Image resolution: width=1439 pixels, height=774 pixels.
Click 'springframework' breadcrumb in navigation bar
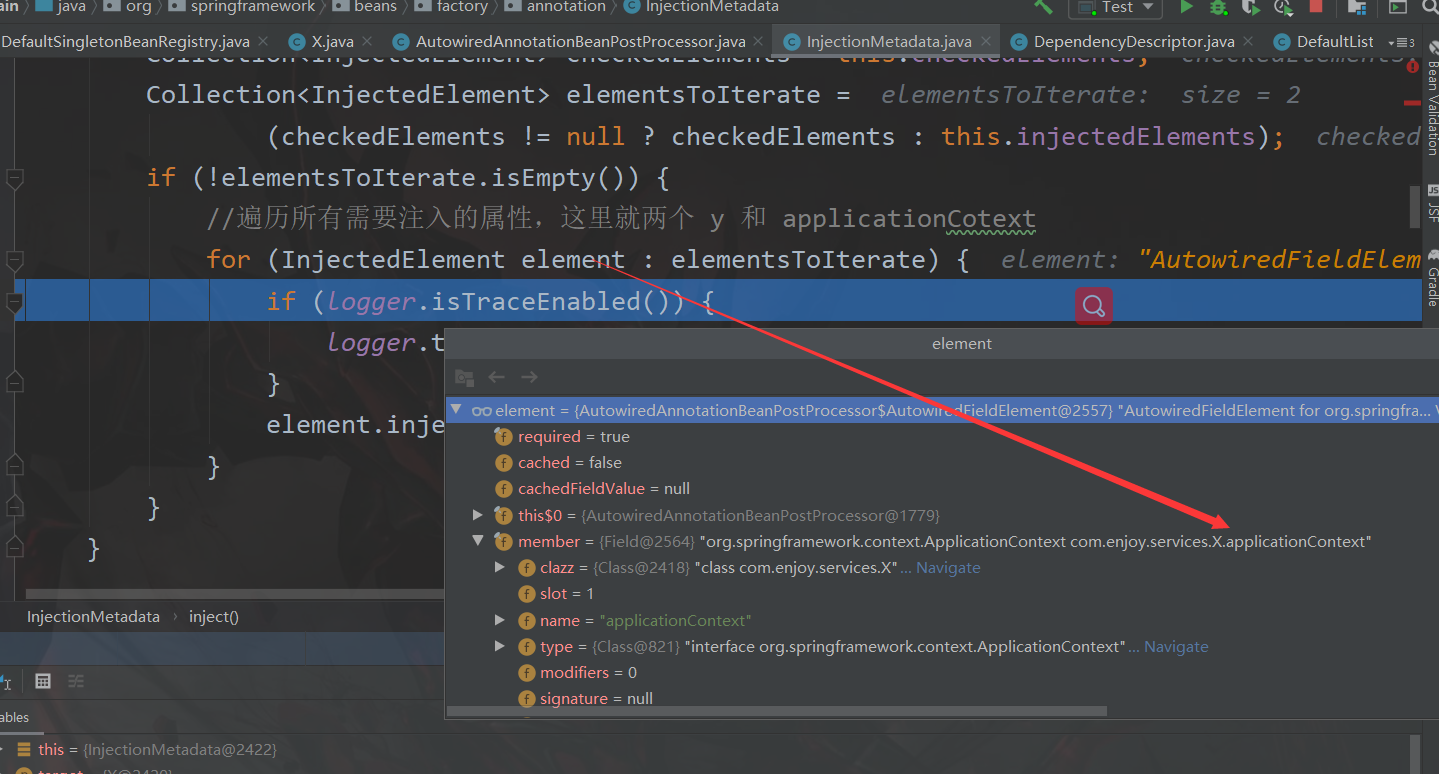point(243,7)
